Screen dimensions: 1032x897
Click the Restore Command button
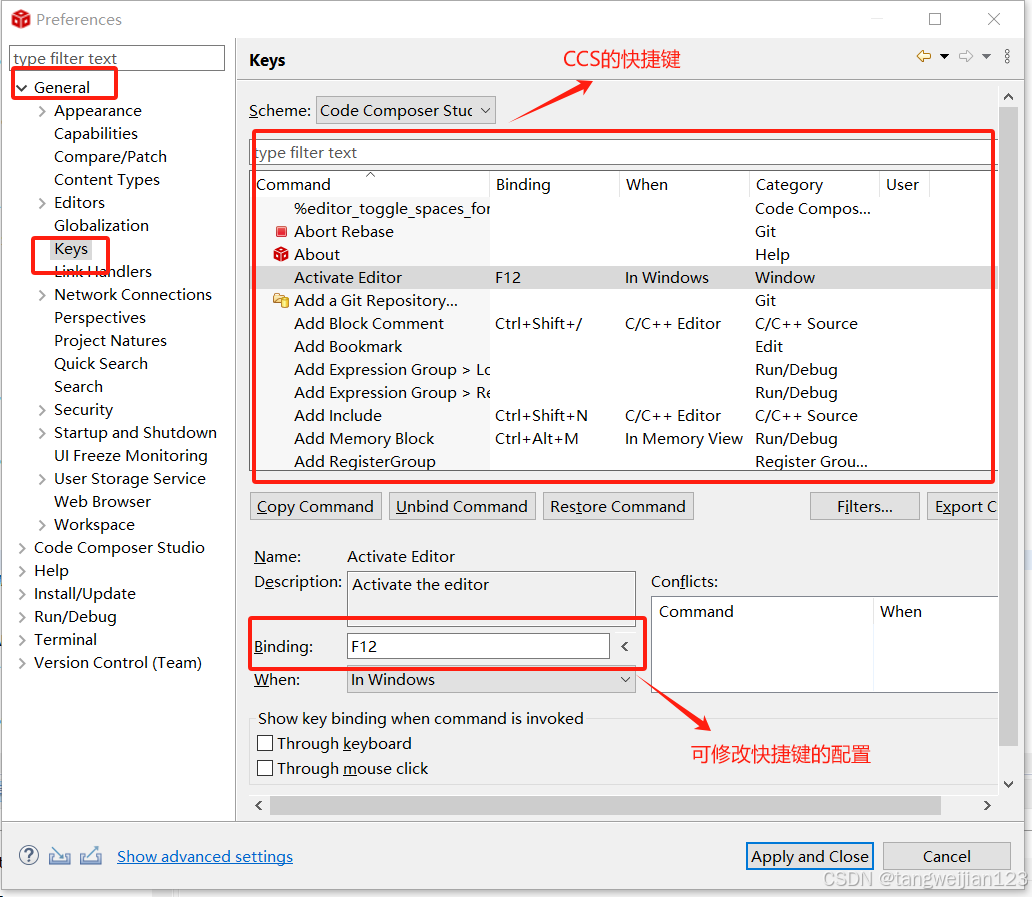click(x=618, y=506)
